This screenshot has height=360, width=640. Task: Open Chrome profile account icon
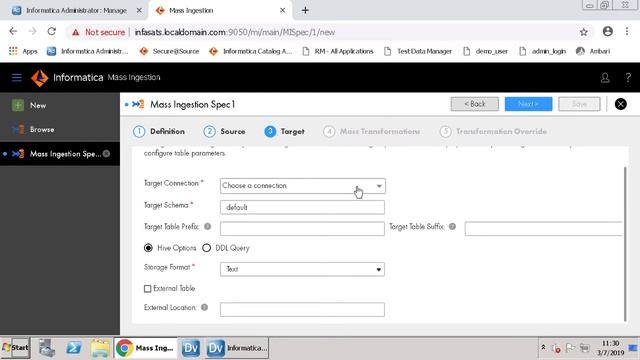(608, 31)
